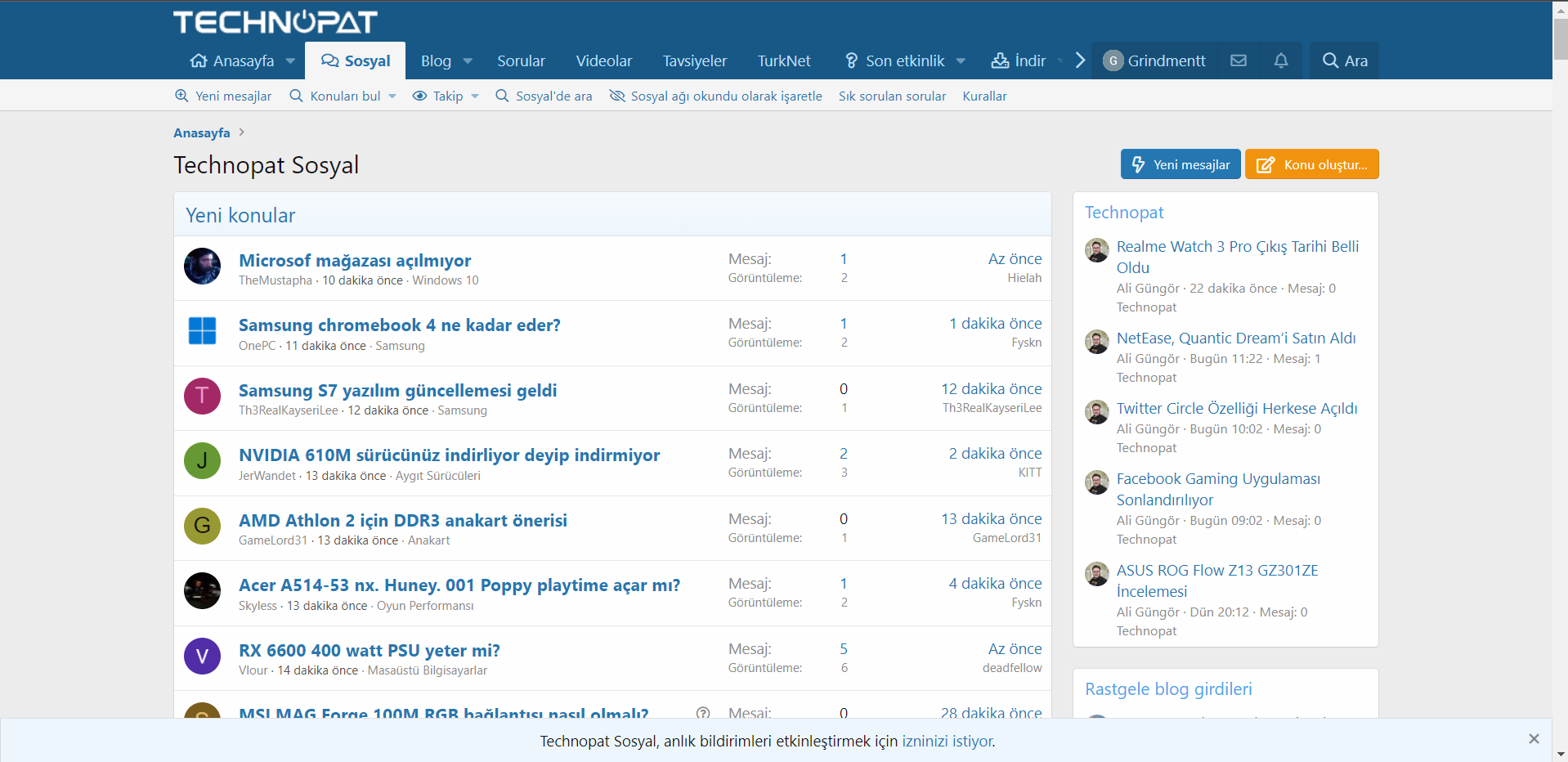Click the Konu oluştur button
The image size is (1568, 762).
click(x=1311, y=164)
